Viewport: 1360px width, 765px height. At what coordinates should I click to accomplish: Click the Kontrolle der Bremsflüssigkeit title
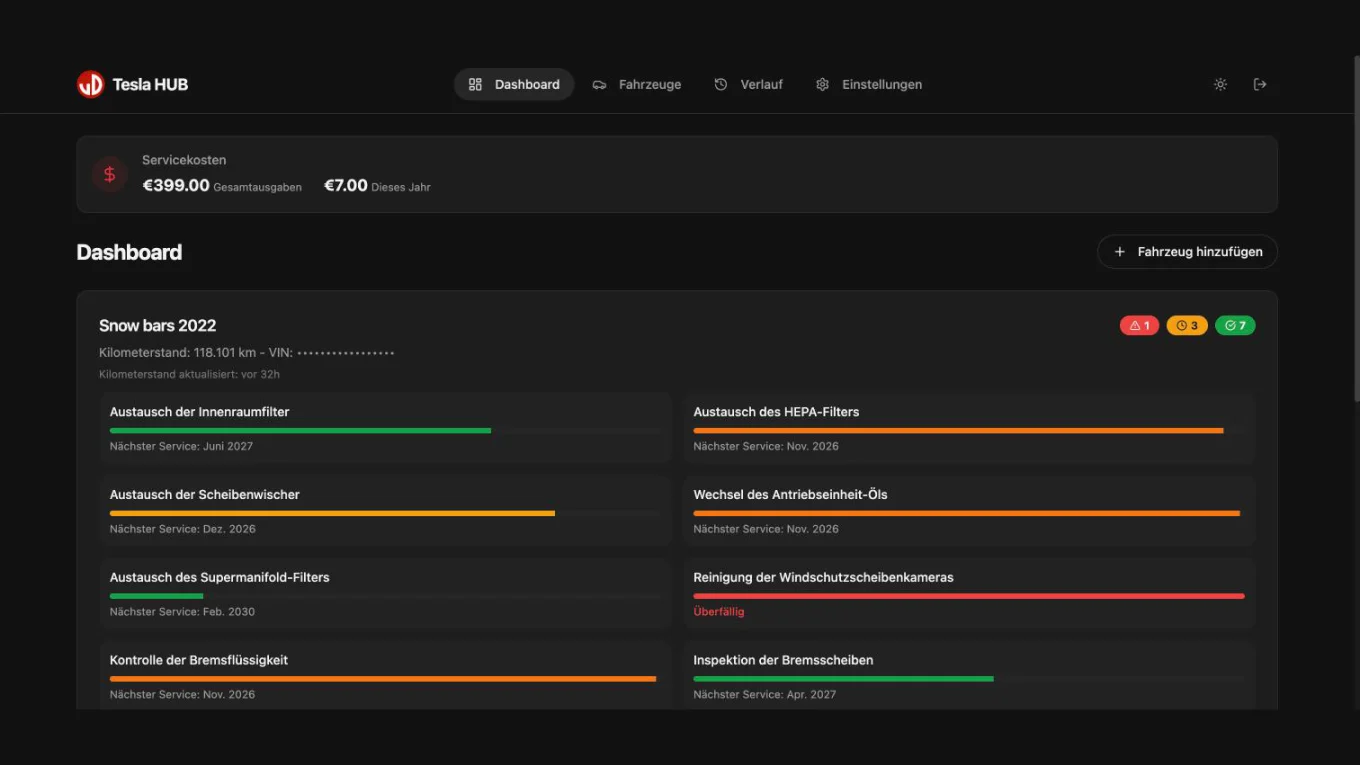click(x=199, y=660)
